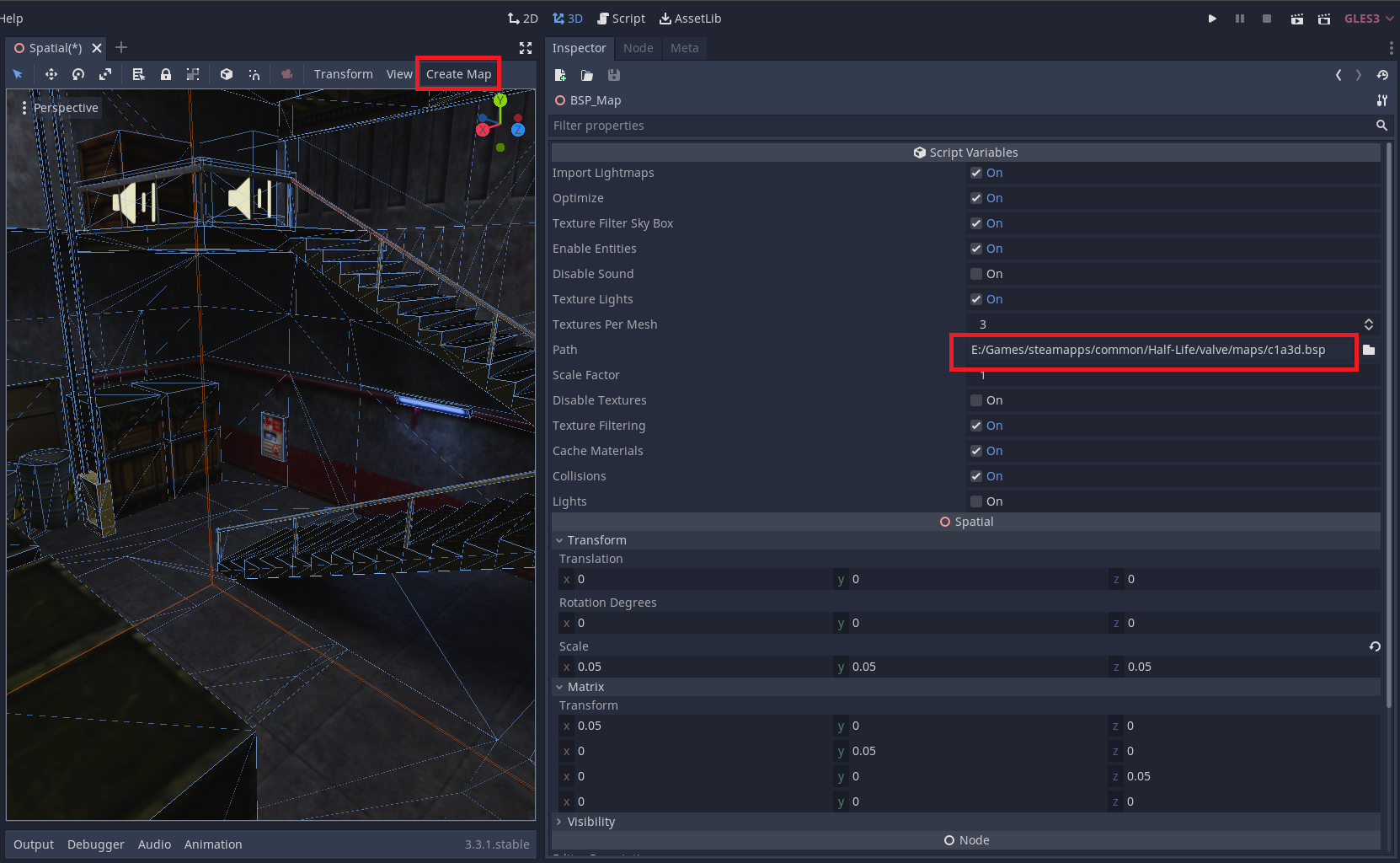Toggle the Import Lightmaps checkbox
Image resolution: width=1400 pixels, height=863 pixels.
[x=976, y=173]
